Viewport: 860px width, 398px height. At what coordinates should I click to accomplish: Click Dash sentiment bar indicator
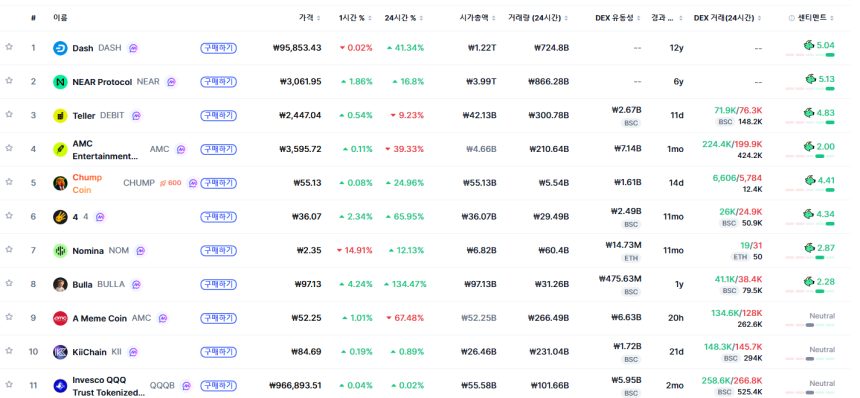click(x=810, y=55)
